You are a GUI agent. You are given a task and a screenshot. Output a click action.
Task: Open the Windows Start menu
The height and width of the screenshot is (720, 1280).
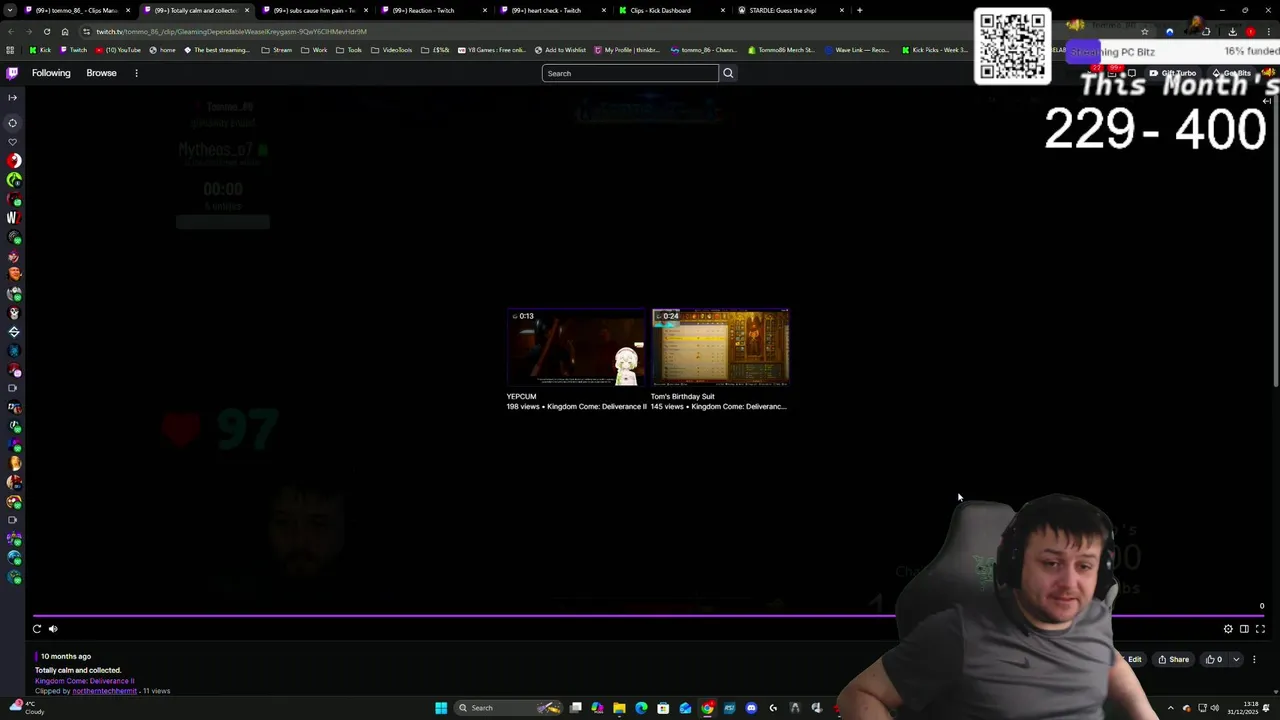tap(441, 708)
